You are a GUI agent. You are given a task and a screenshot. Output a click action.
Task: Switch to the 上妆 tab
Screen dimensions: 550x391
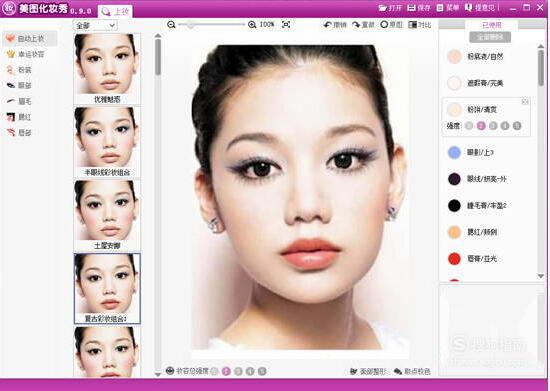(x=115, y=12)
